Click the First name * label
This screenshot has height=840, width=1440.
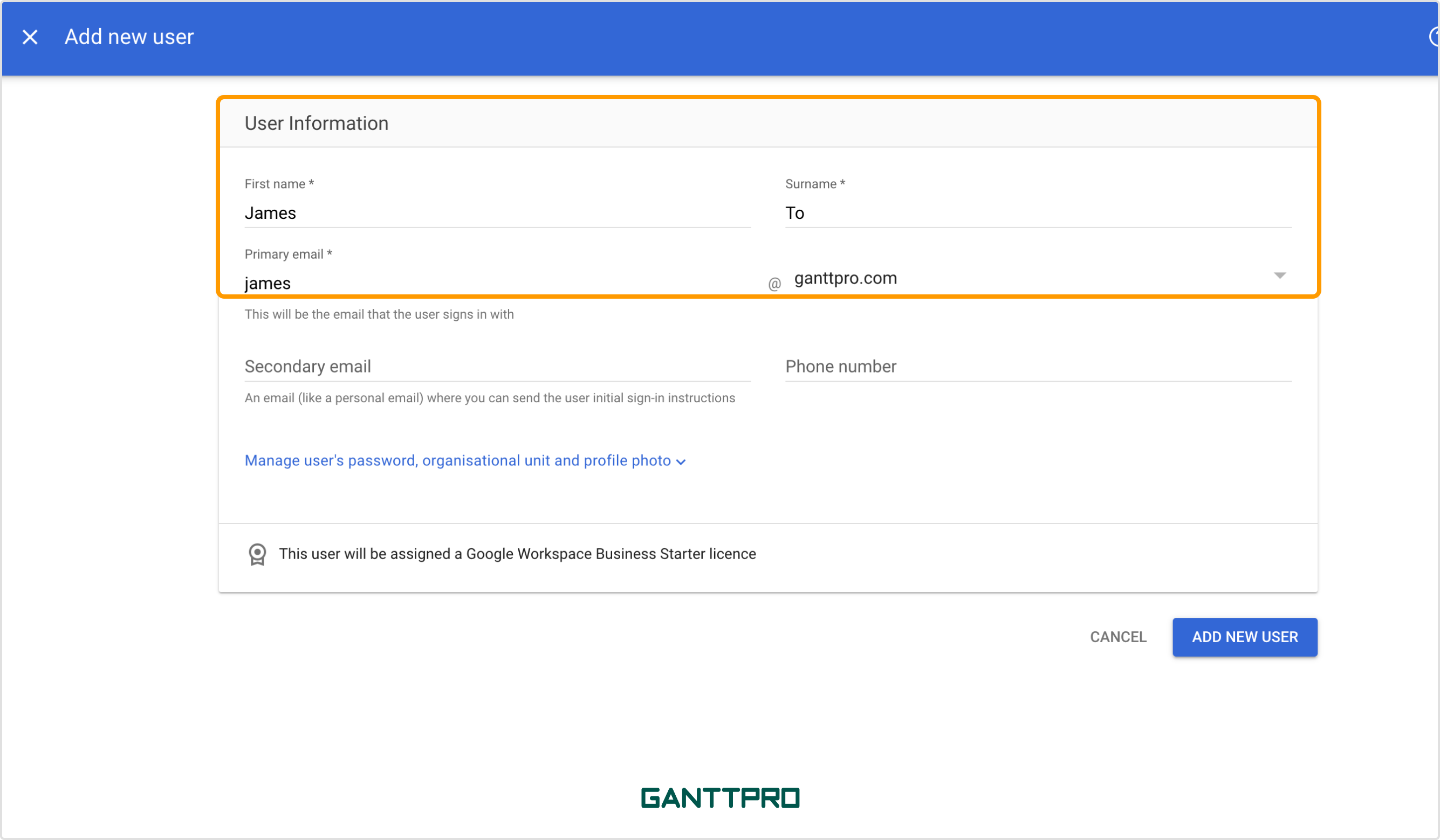coord(279,184)
